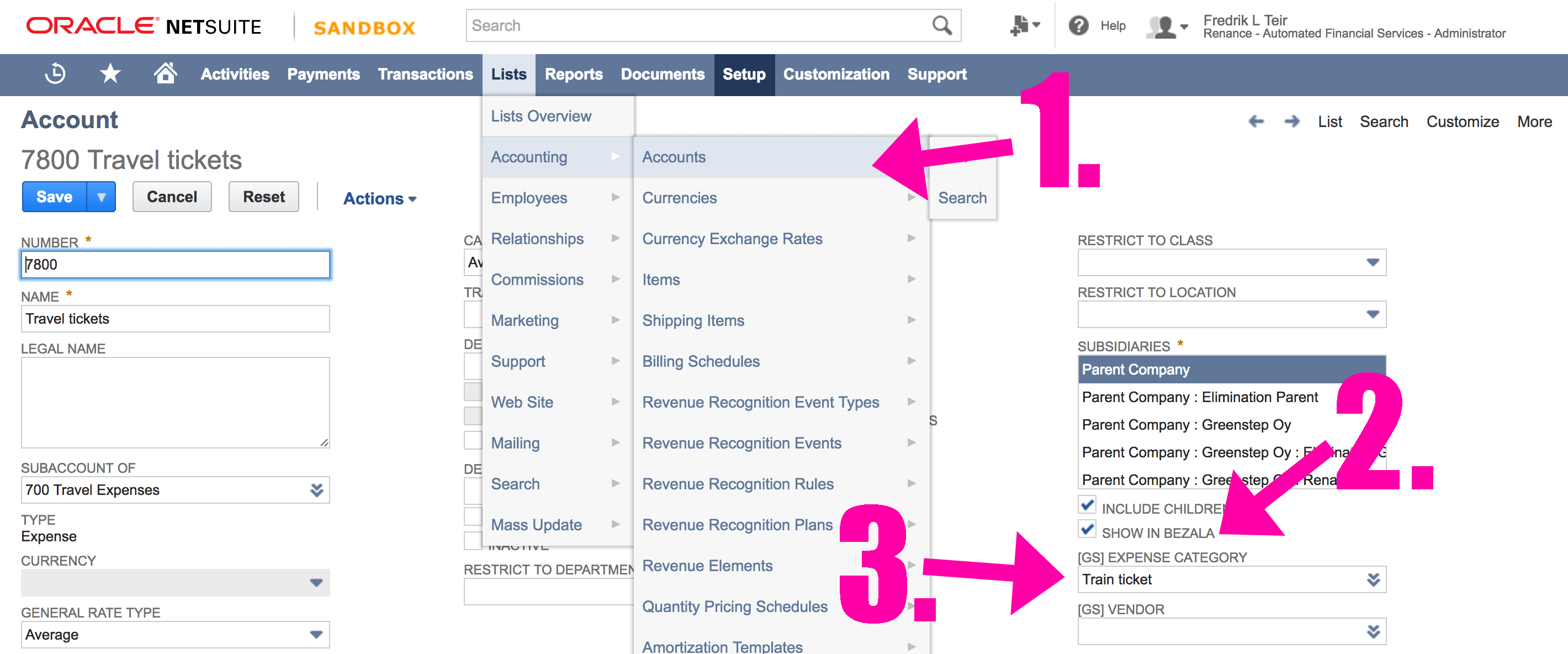Click the blue Save button
This screenshot has width=1568, height=654.
(54, 197)
